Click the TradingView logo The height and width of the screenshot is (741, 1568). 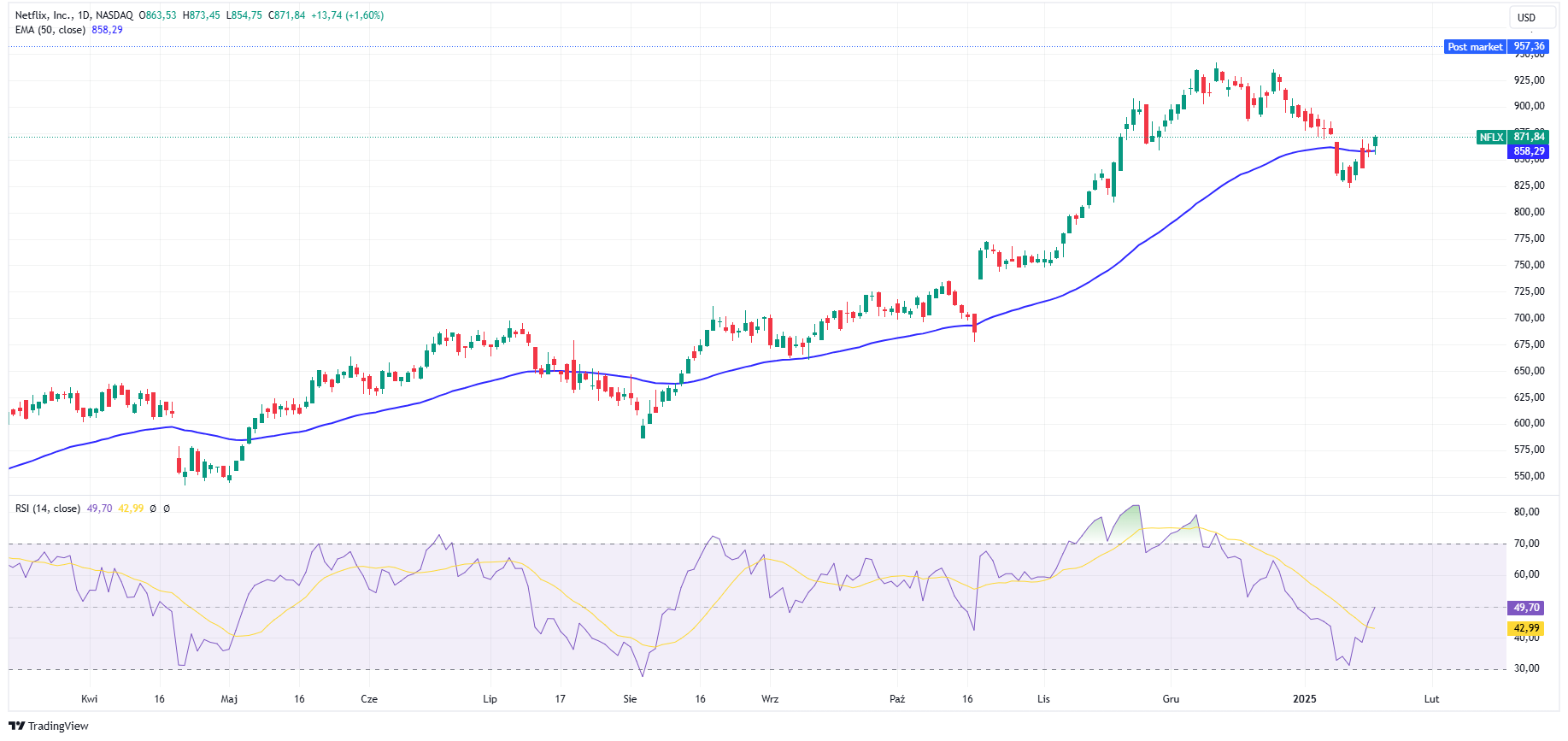click(49, 726)
